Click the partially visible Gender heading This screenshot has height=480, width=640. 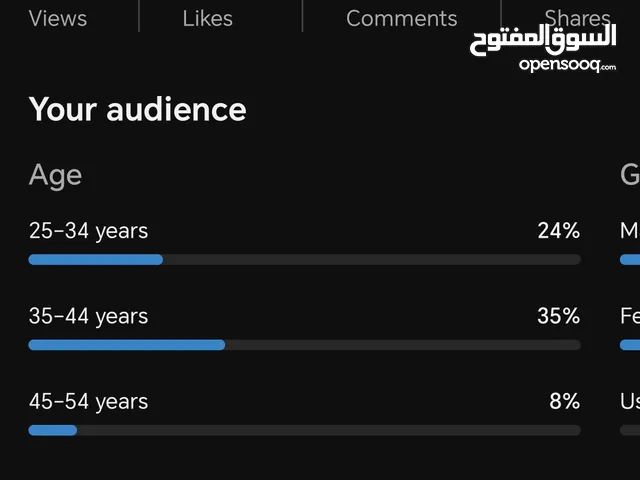coord(630,175)
